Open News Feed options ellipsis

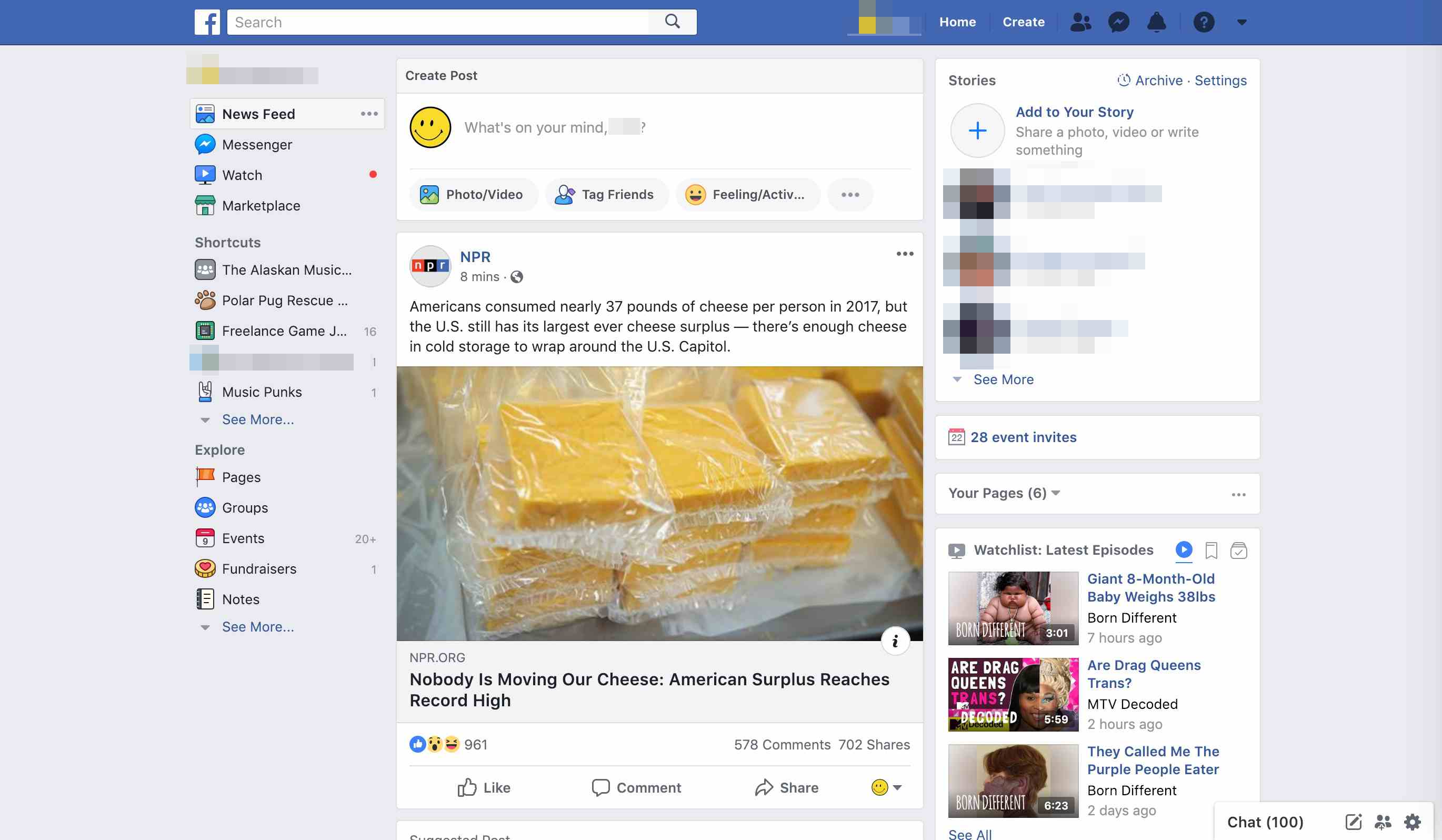pyautogui.click(x=369, y=114)
